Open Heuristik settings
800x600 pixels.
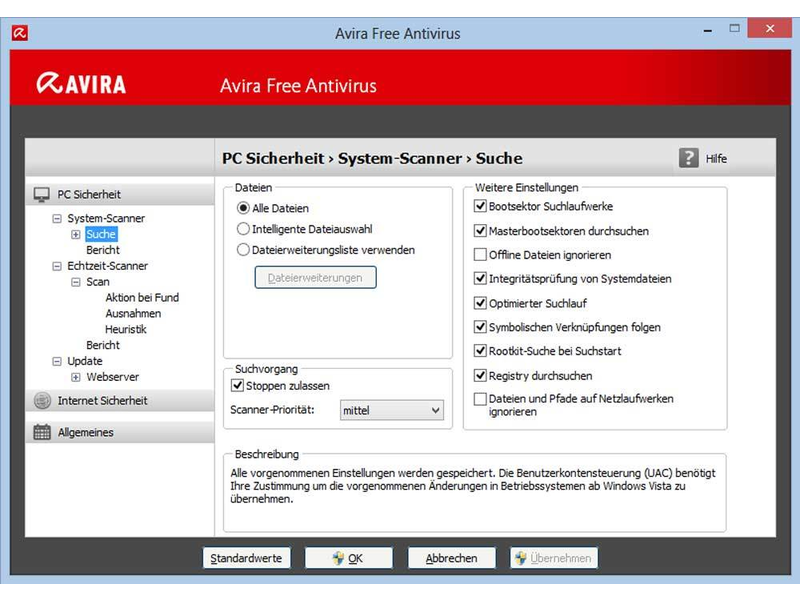click(x=126, y=329)
